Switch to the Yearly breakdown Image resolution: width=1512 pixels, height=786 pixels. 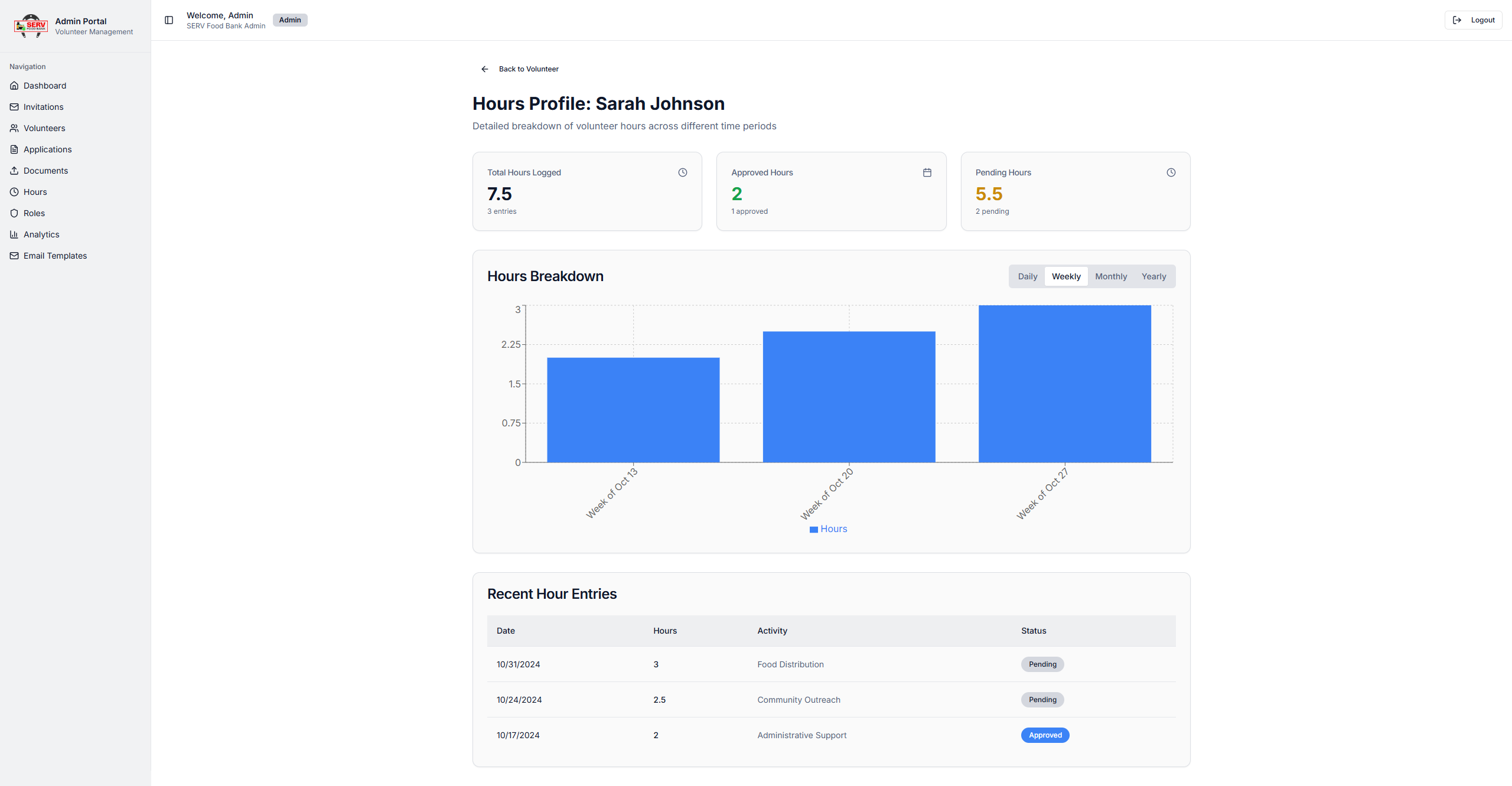point(1153,276)
